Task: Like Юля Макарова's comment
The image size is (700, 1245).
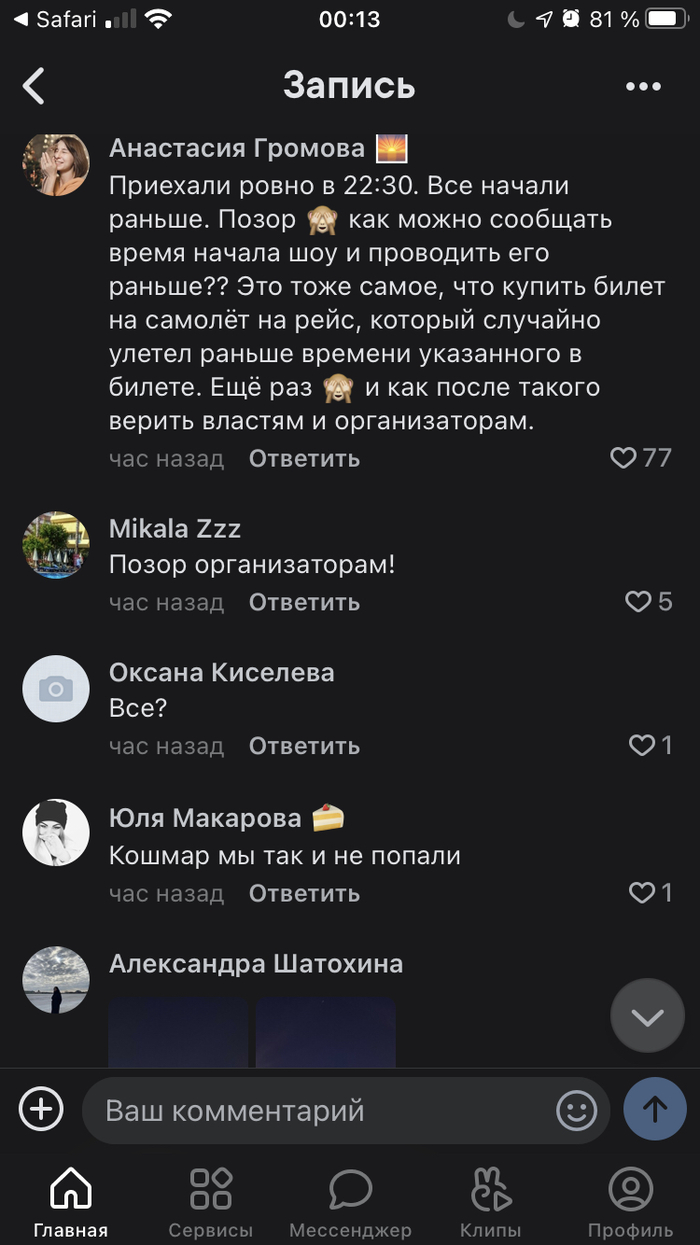Action: click(641, 893)
